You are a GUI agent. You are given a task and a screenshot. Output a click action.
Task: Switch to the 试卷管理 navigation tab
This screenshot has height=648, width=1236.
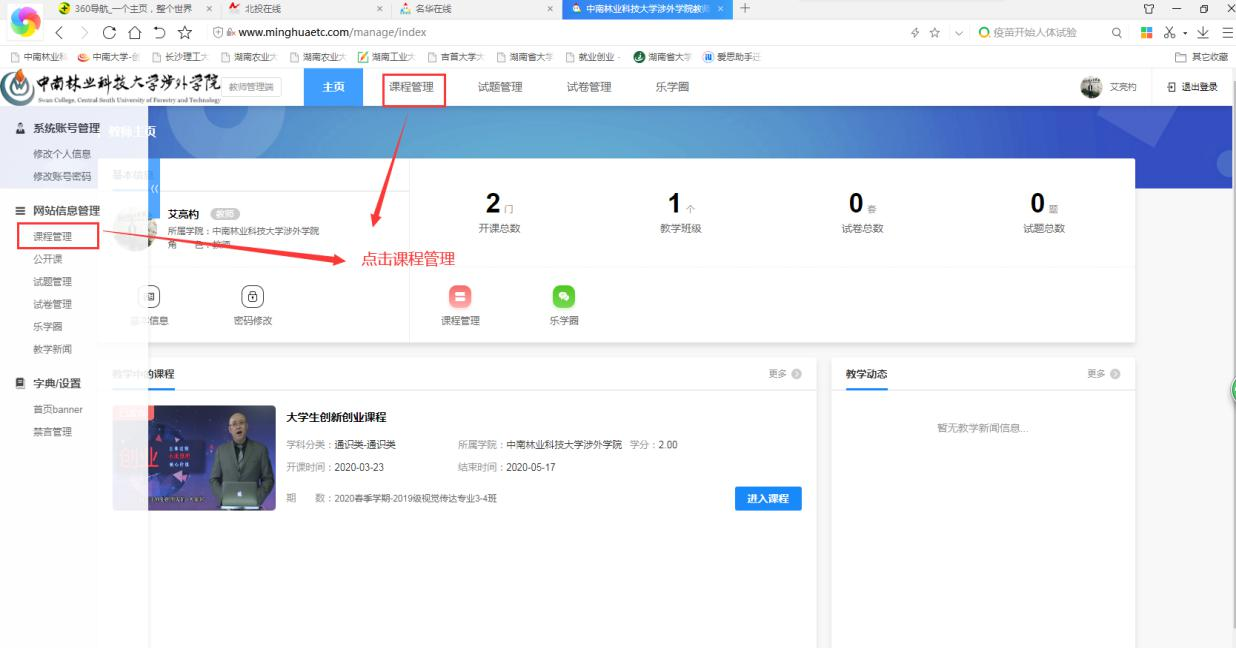coord(589,87)
